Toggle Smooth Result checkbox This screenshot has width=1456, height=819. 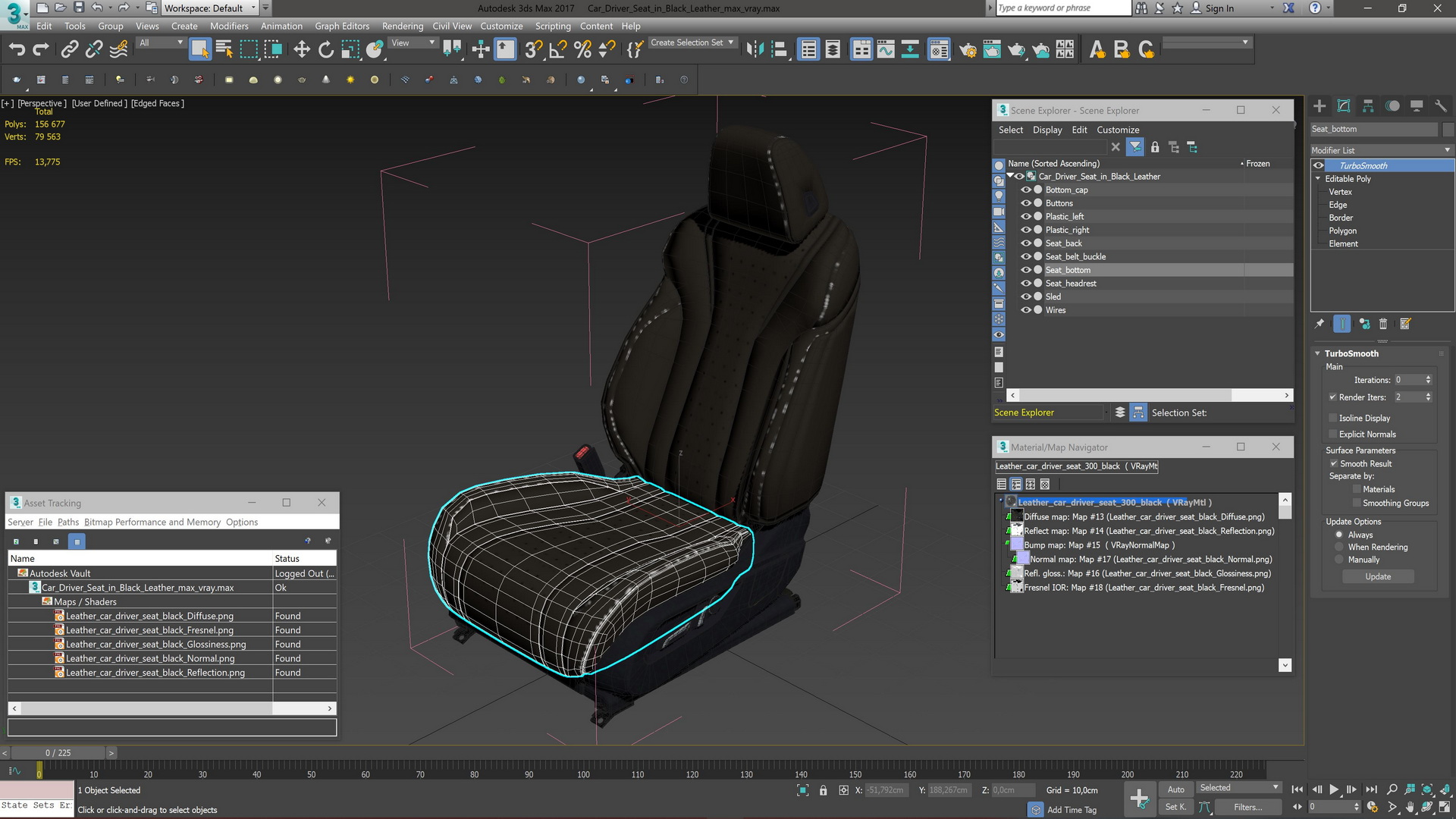(1333, 463)
